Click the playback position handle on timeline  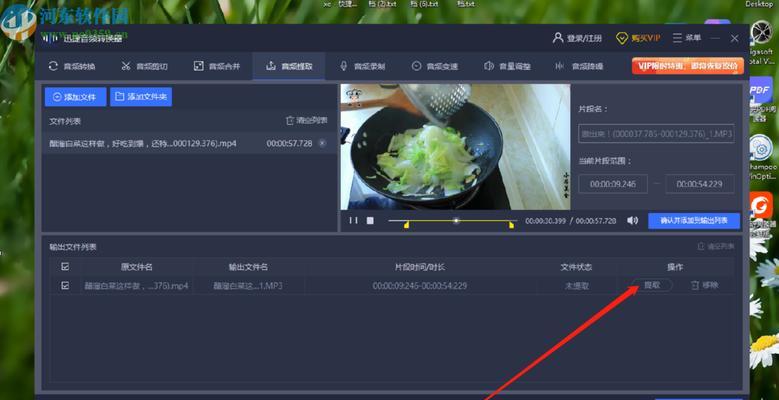456,220
